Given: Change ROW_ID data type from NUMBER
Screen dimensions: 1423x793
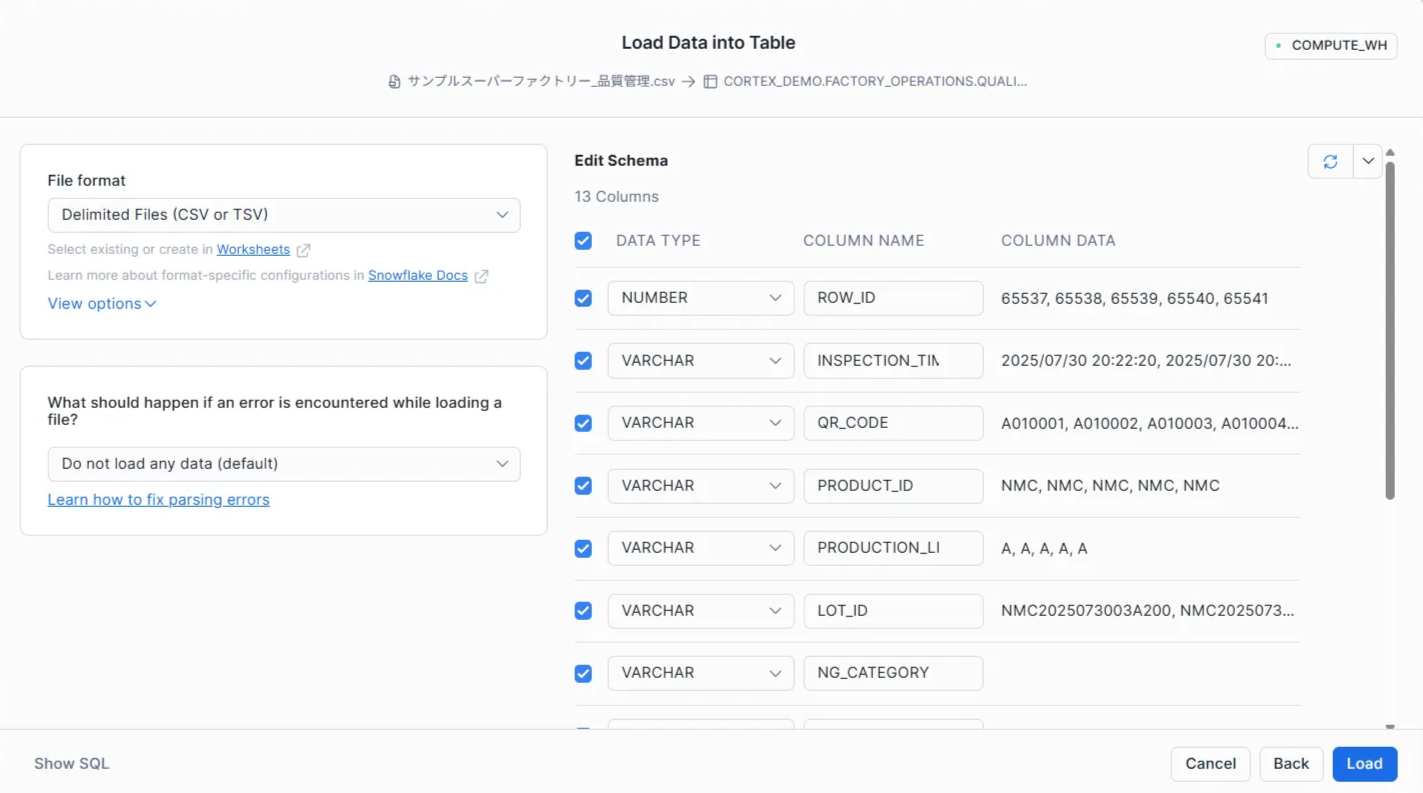Looking at the screenshot, I should [700, 298].
